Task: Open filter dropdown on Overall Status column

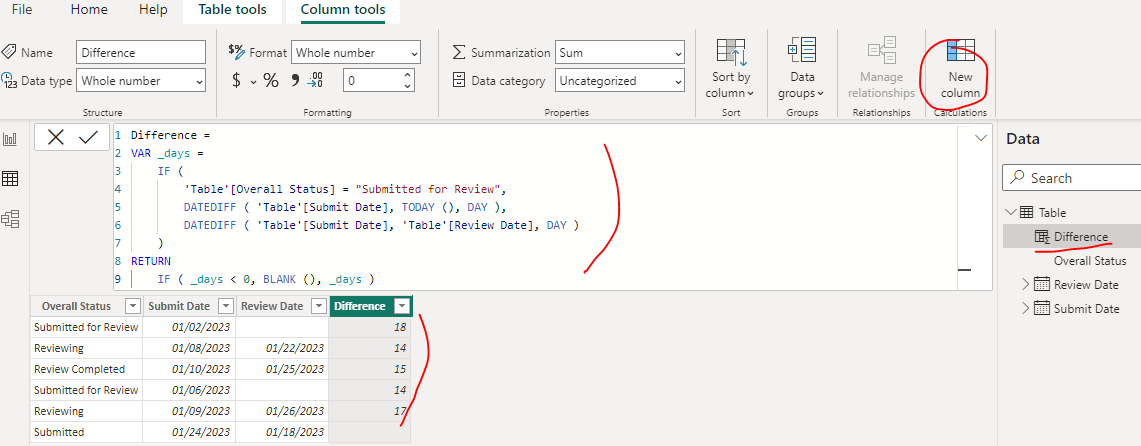Action: click(132, 306)
